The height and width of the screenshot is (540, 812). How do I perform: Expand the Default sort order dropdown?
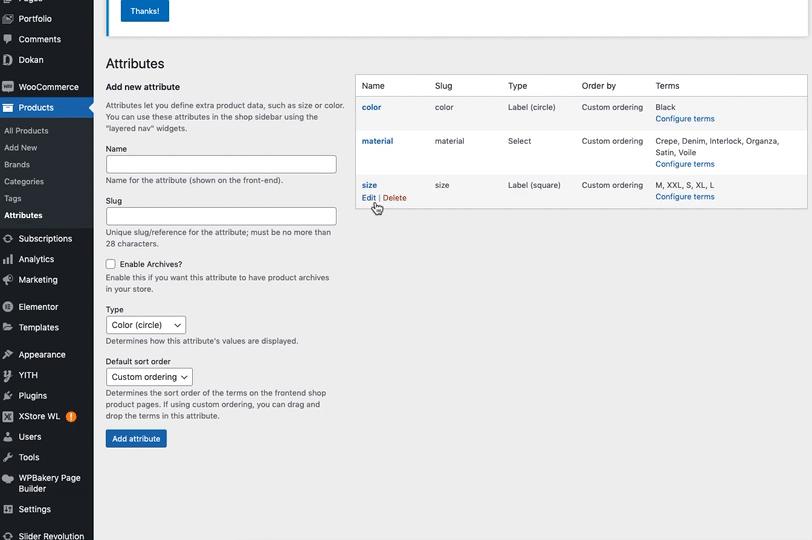click(149, 377)
